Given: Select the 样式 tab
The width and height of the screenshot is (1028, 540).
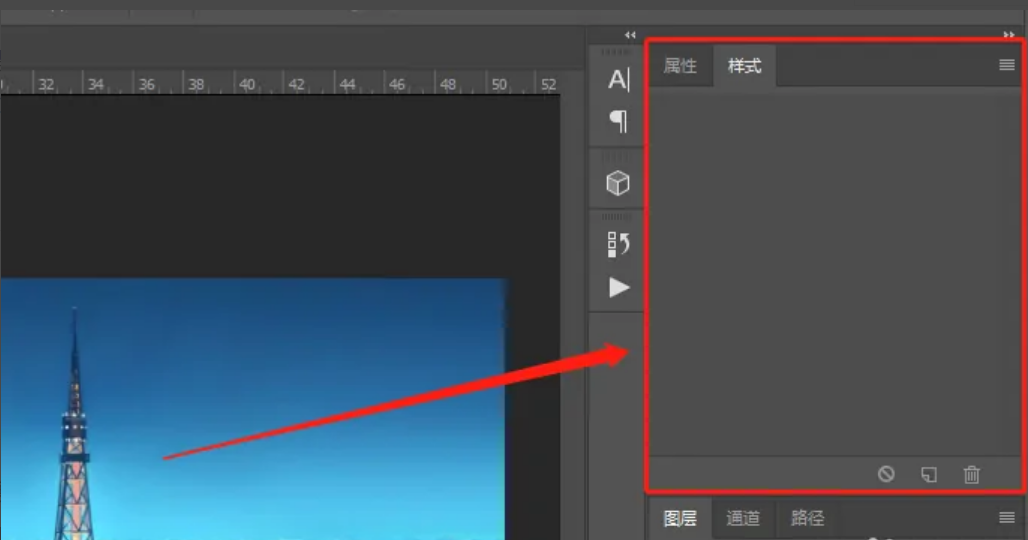Looking at the screenshot, I should (x=744, y=66).
